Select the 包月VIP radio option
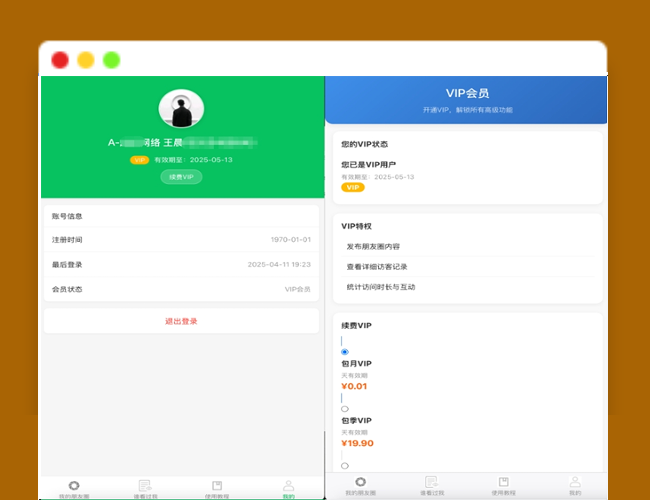This screenshot has height=500, width=650. click(x=344, y=352)
